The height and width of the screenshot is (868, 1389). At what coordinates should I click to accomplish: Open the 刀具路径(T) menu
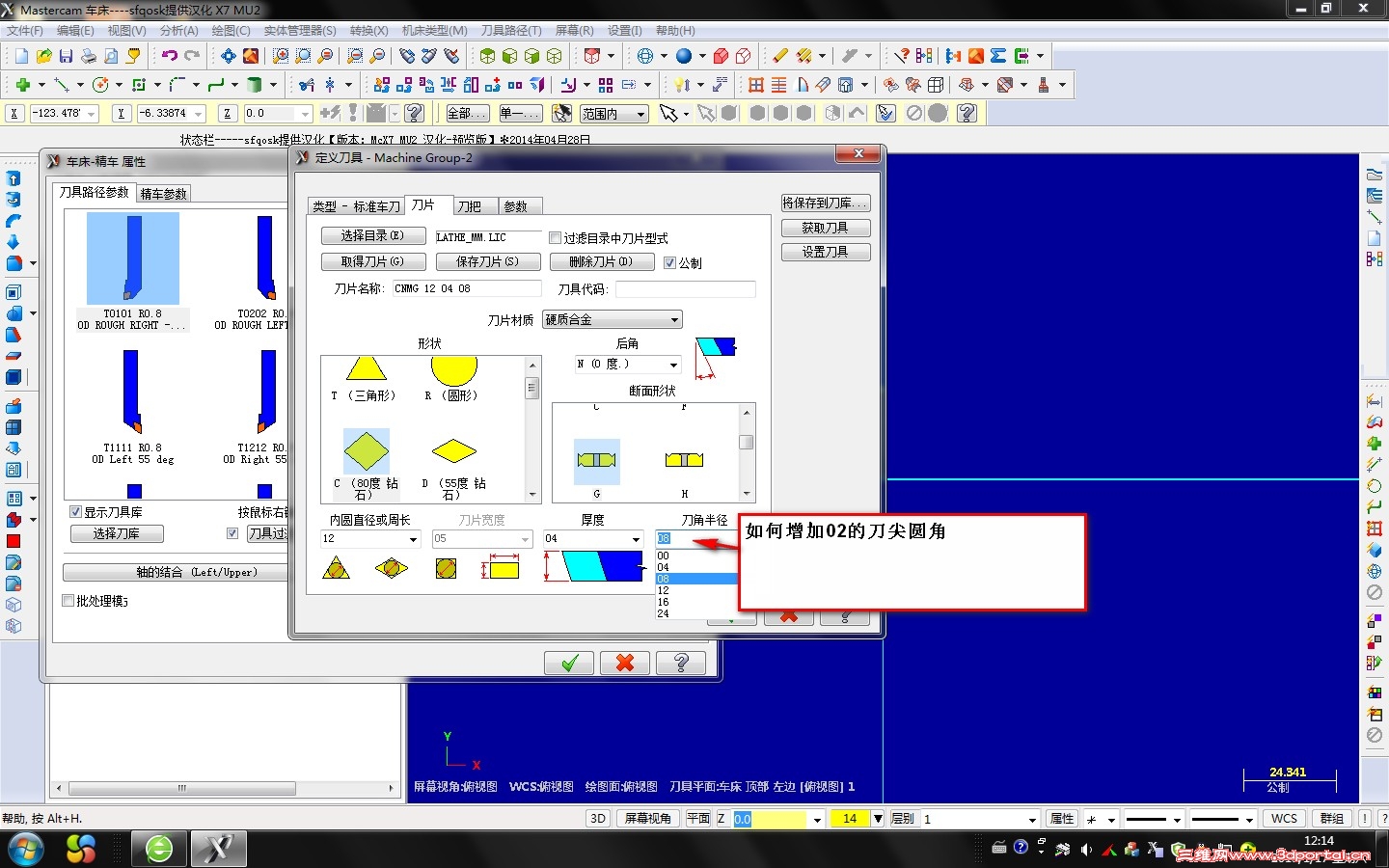pyautogui.click(x=511, y=31)
